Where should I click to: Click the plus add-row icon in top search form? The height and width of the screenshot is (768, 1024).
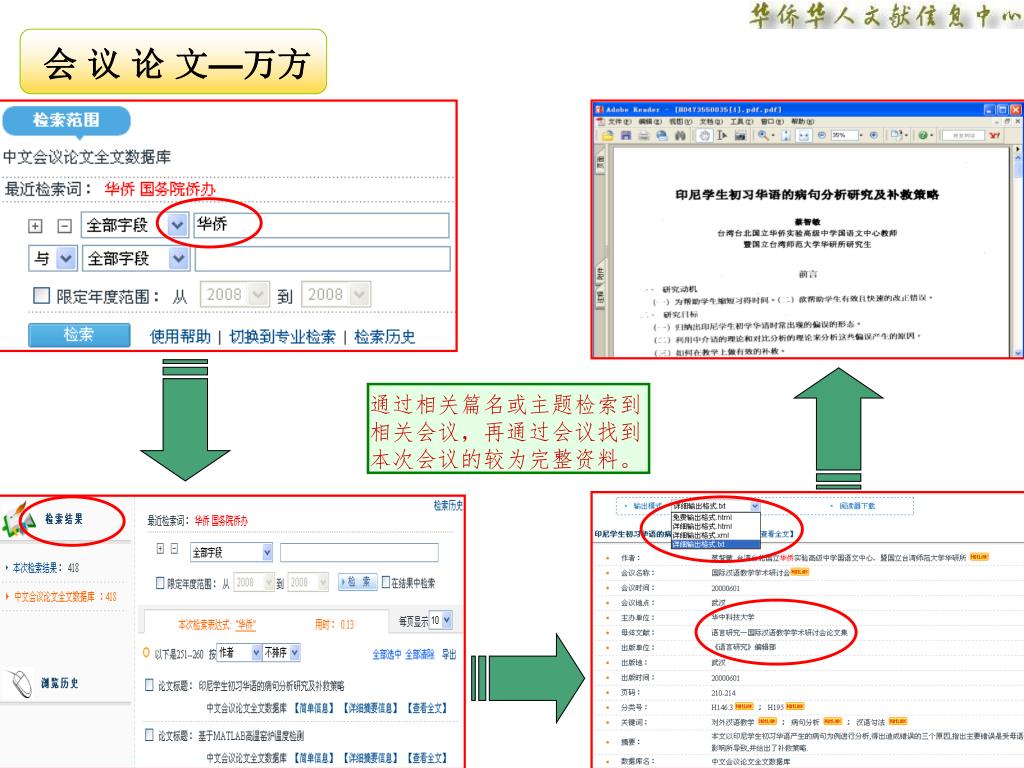35,226
